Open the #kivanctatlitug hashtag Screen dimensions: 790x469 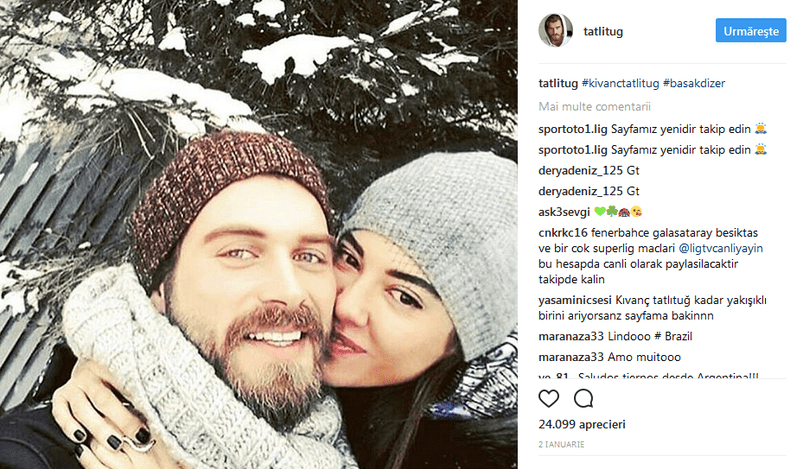click(x=620, y=83)
